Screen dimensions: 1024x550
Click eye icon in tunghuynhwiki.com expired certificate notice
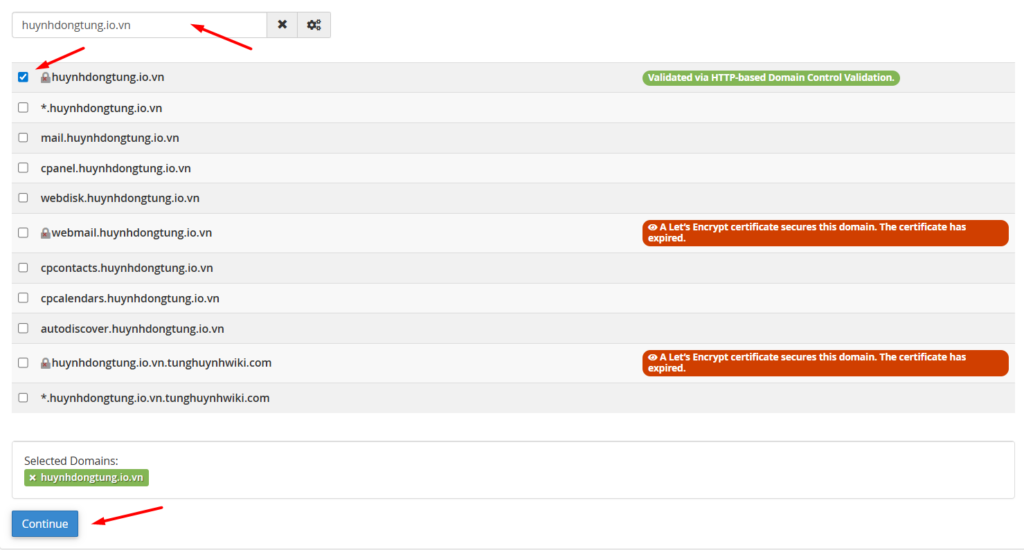click(x=652, y=357)
